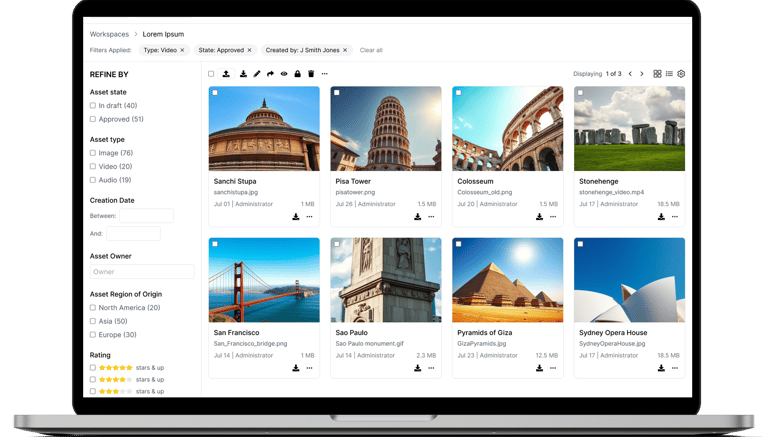Select the three stars & up filter
The image size is (768, 437).
coord(93,391)
